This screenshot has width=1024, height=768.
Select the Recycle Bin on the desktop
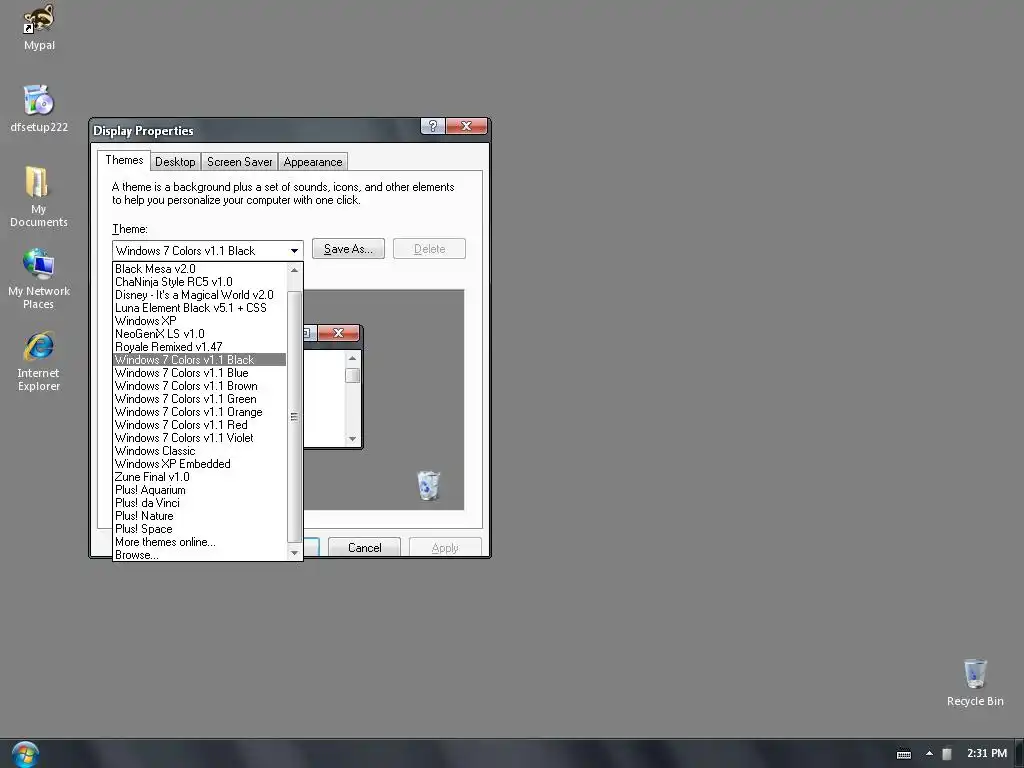(975, 682)
